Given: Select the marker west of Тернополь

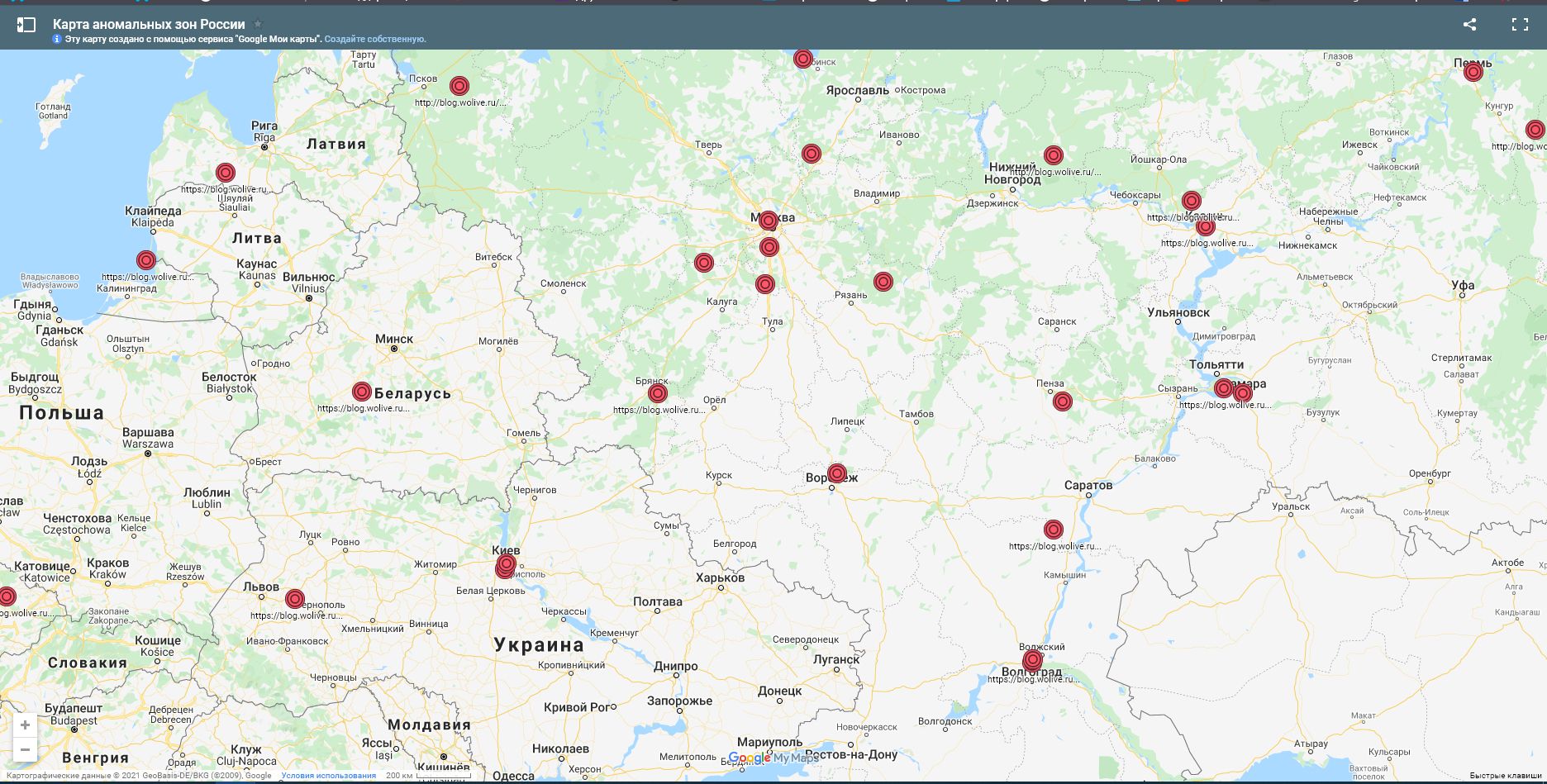Looking at the screenshot, I should (x=295, y=599).
